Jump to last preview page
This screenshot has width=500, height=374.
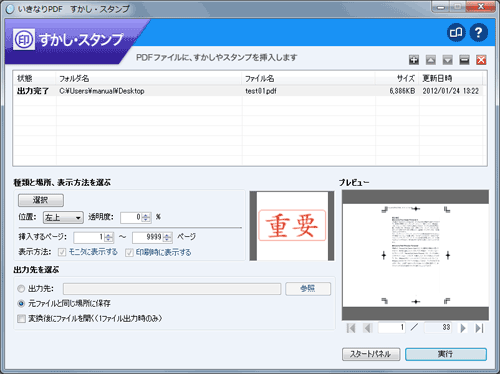(x=479, y=328)
